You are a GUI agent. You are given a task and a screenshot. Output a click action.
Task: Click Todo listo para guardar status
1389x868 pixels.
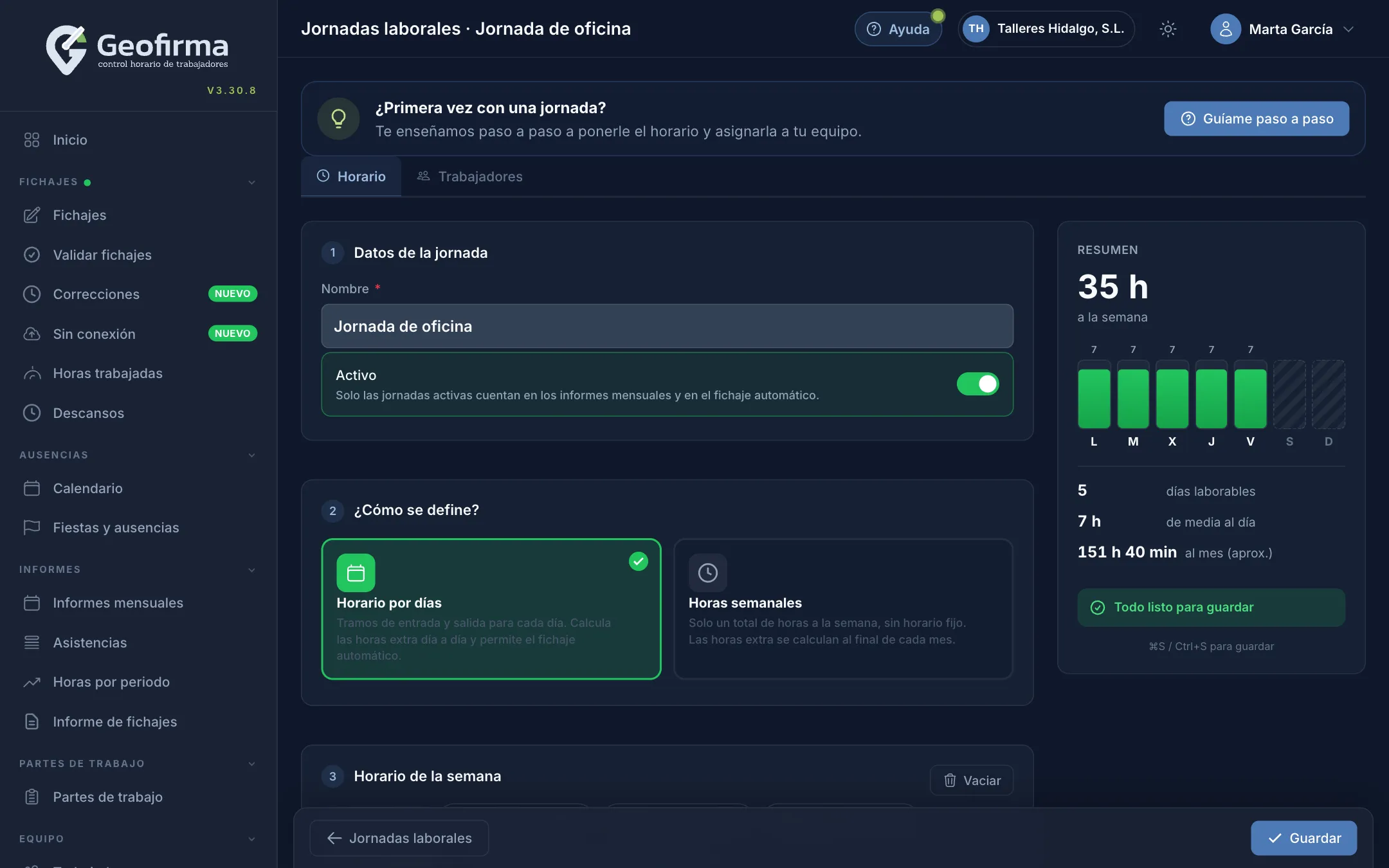pos(1211,607)
